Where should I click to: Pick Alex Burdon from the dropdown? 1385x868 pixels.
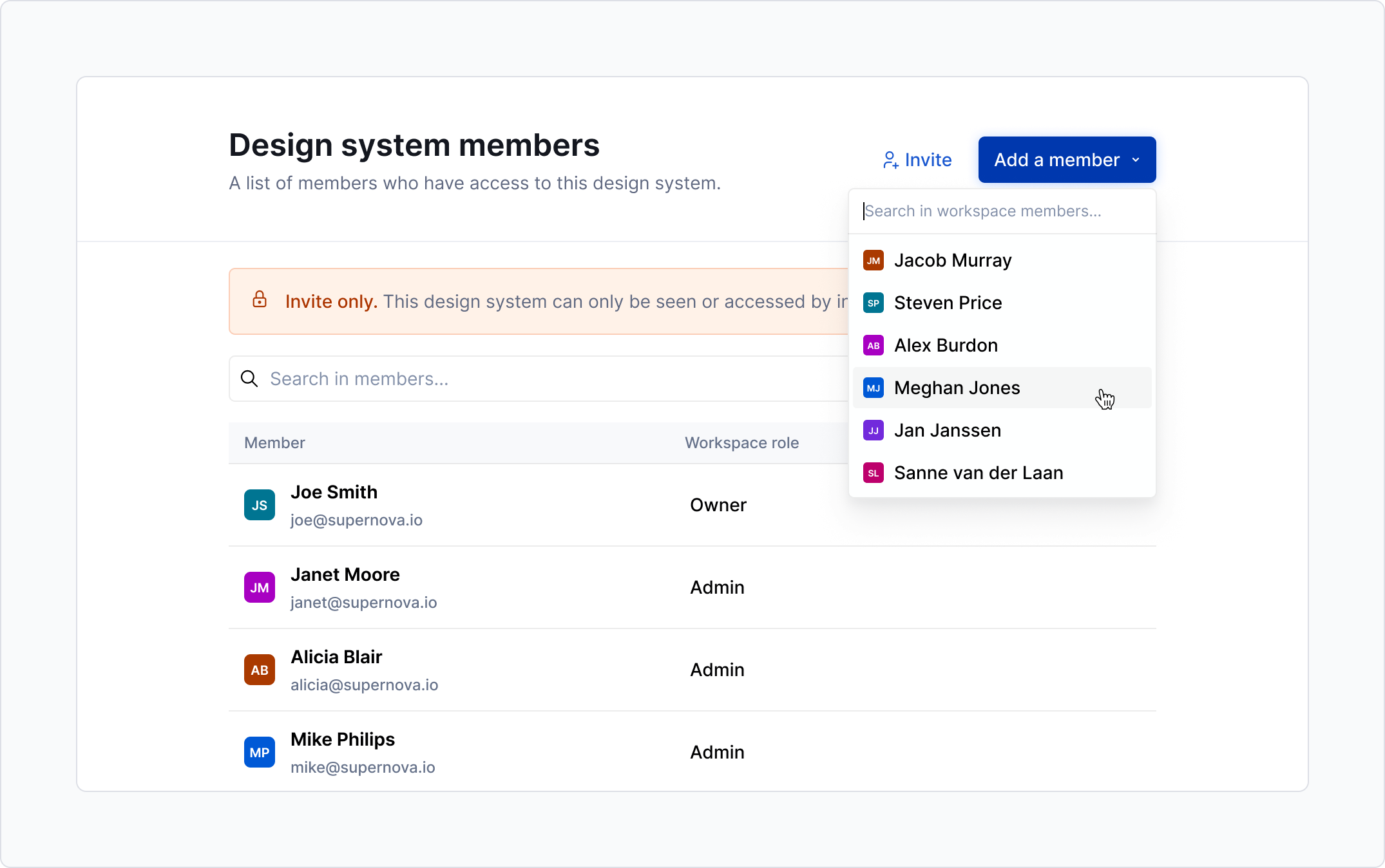coord(946,345)
